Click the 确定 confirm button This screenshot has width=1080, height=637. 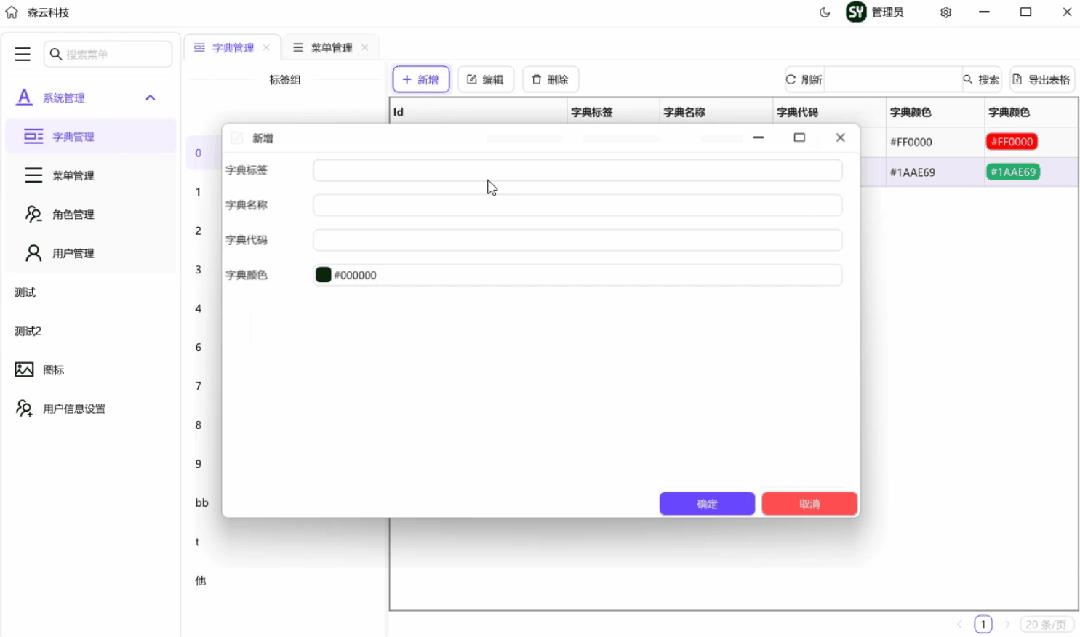point(707,503)
